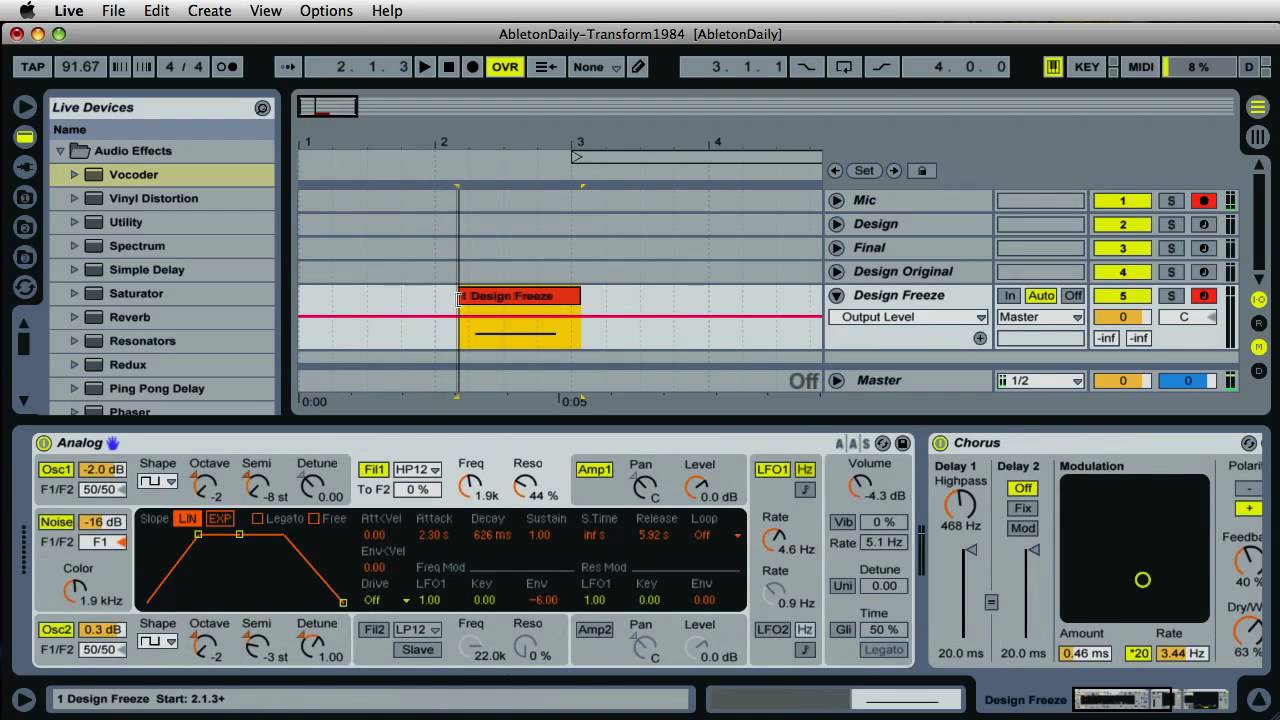Click the TAP tempo button

[33, 67]
